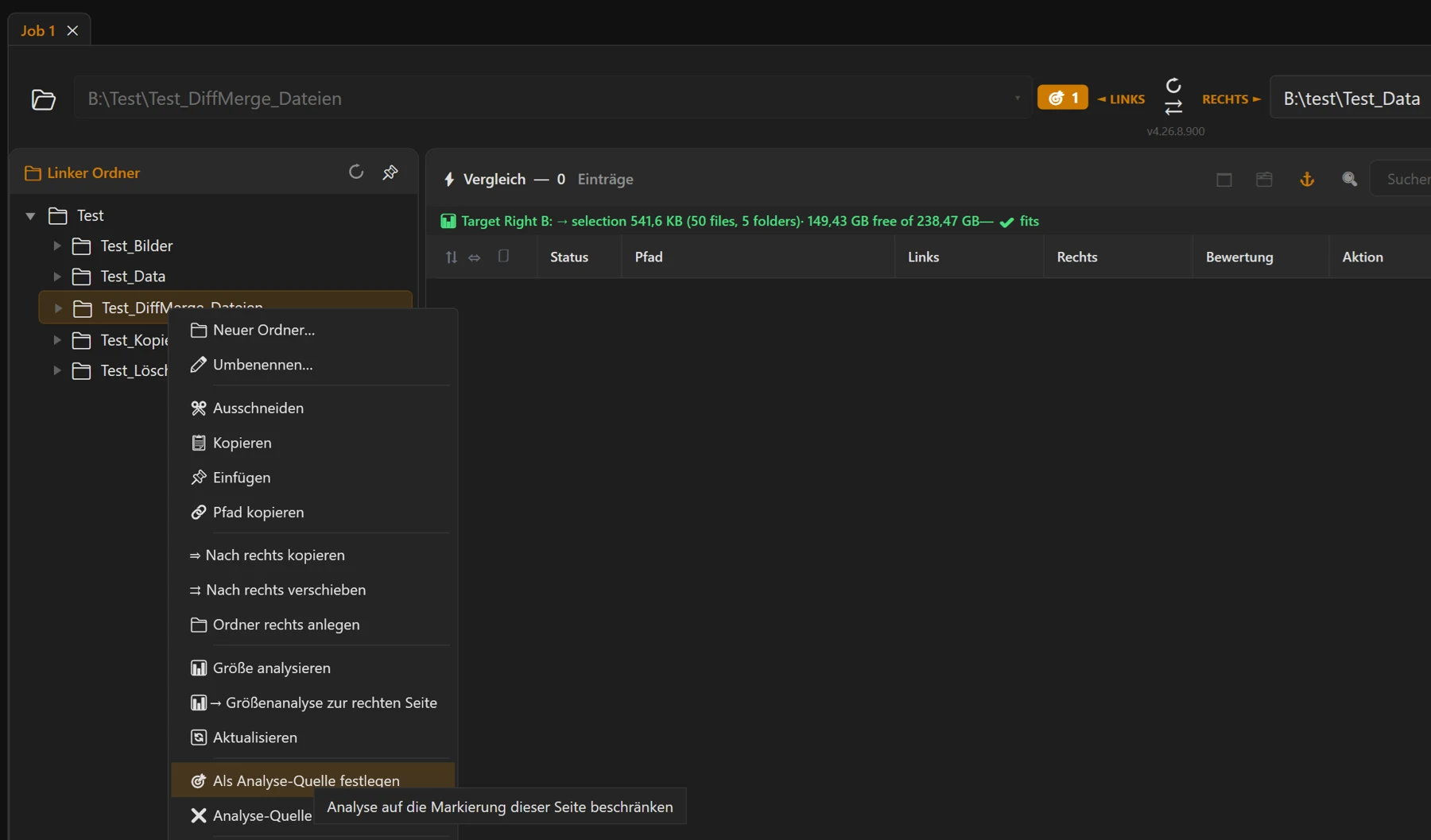
Task: Choose Aktualisieren from context menu
Action: tap(312, 737)
